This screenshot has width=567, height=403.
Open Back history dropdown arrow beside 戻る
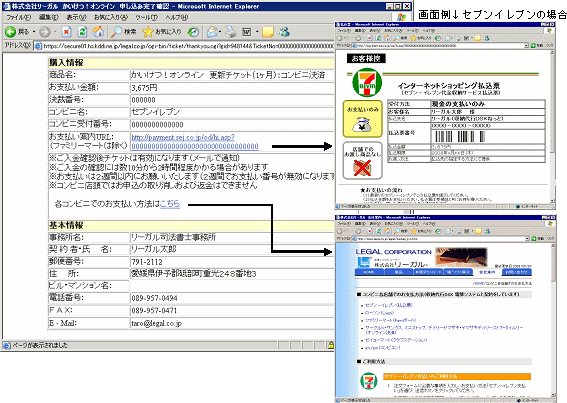coord(34,32)
